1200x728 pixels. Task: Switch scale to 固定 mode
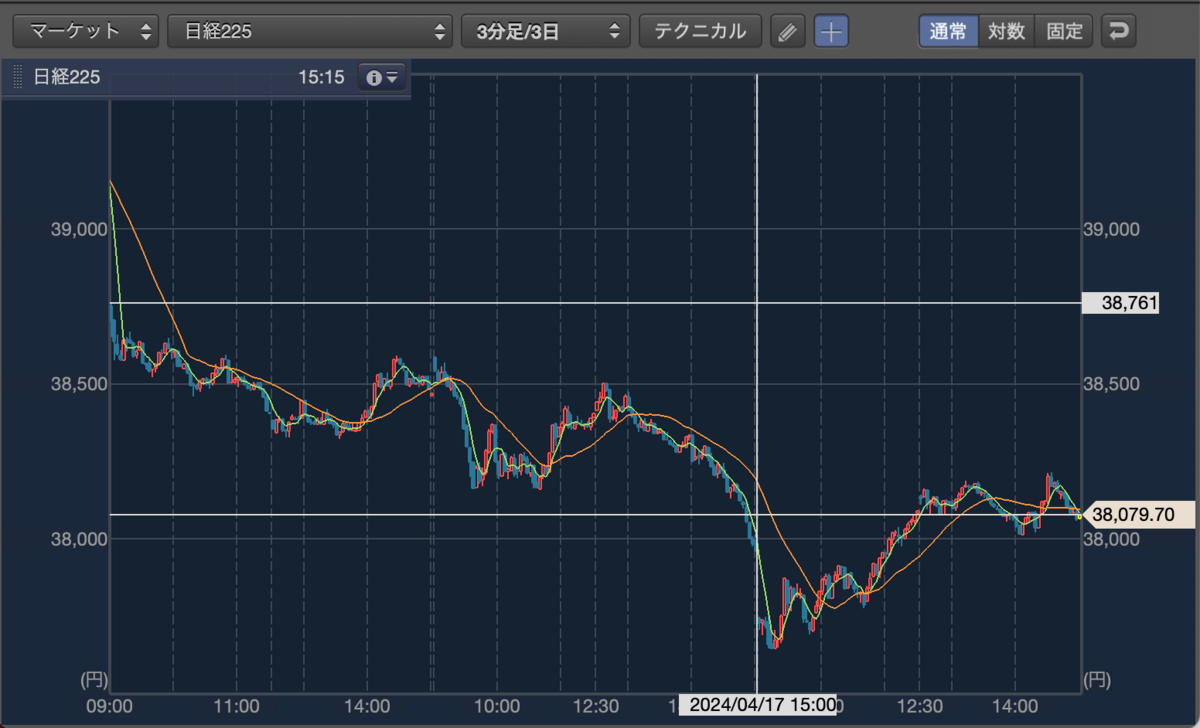click(x=1064, y=31)
